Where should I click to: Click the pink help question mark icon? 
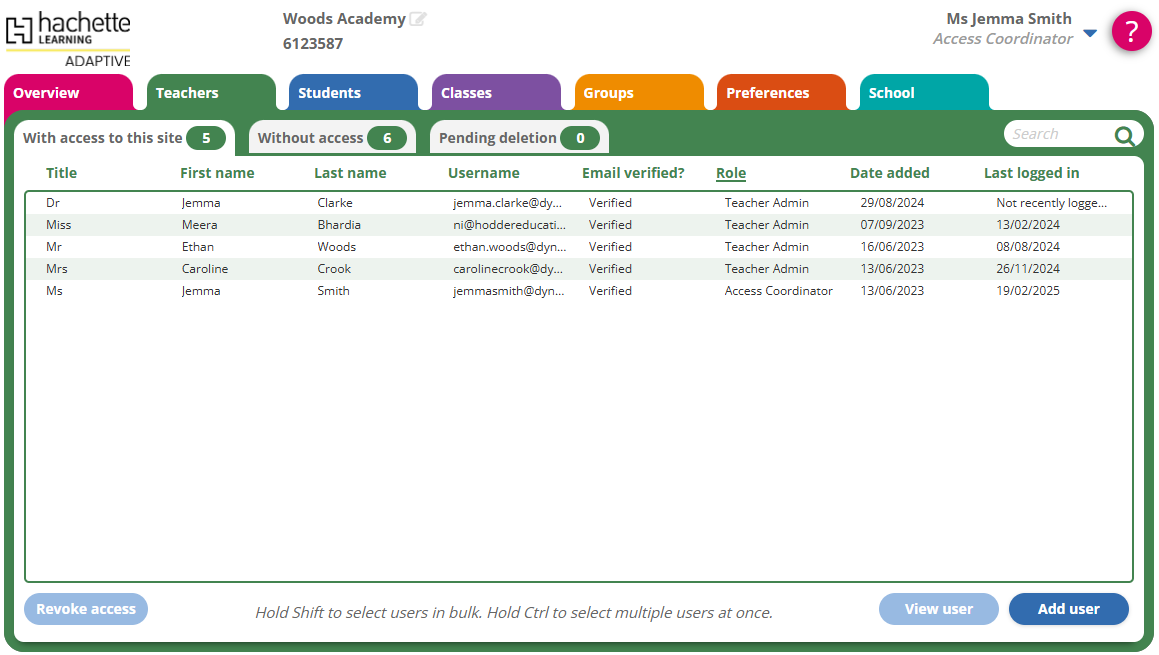1131,32
